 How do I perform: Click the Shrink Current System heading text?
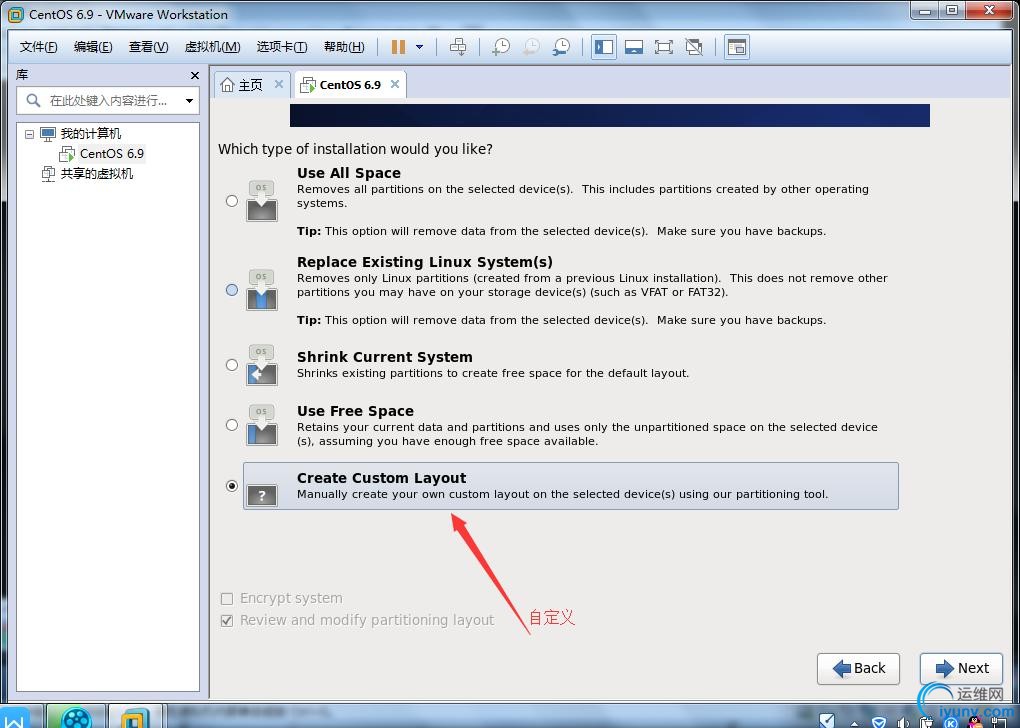pos(384,357)
